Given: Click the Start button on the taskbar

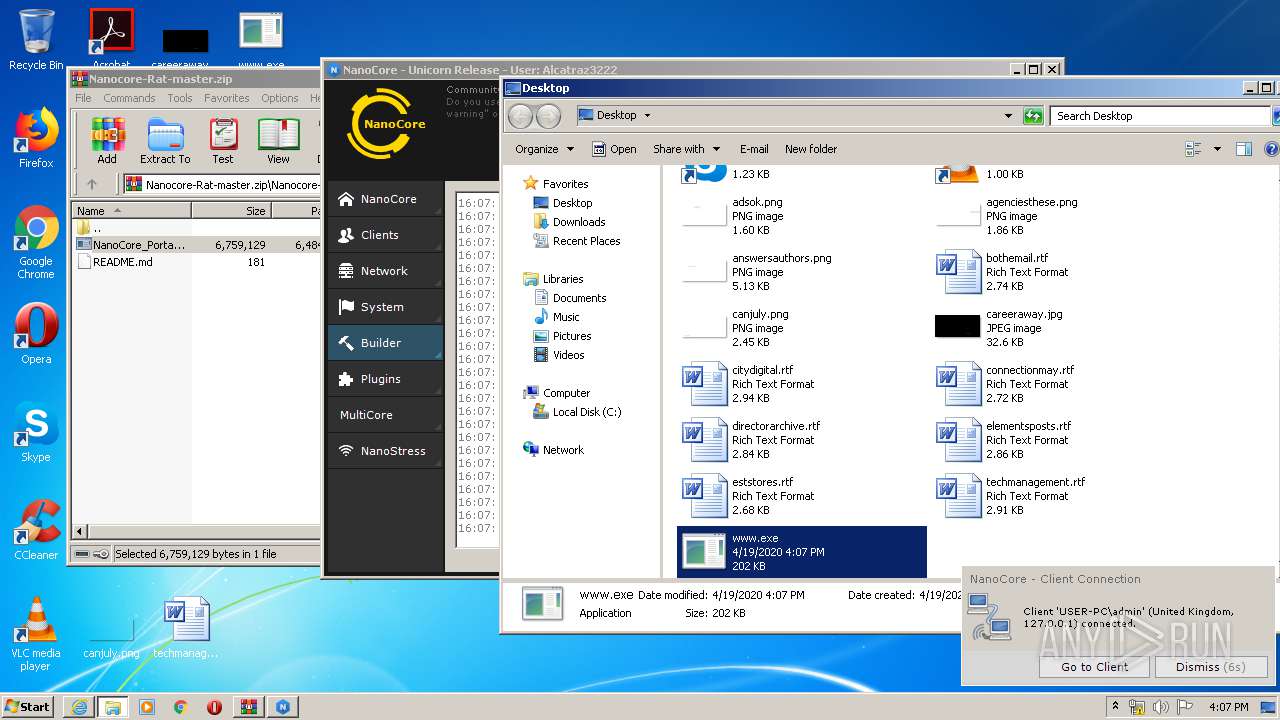Looking at the screenshot, I should [28, 706].
